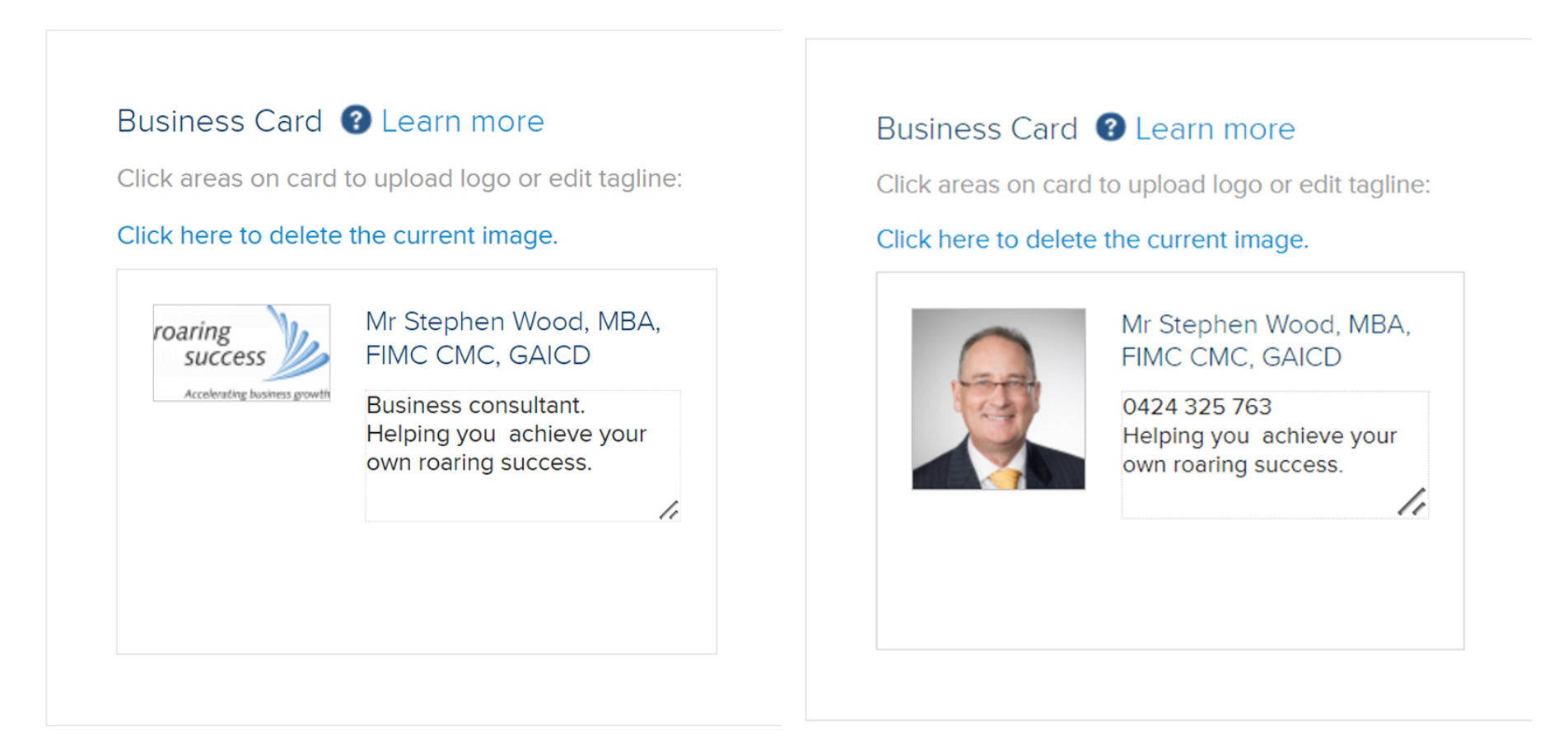This screenshot has height=744, width=1568.
Task: Click Stephen Wood's portrait photo on the right card
Action: click(x=999, y=399)
